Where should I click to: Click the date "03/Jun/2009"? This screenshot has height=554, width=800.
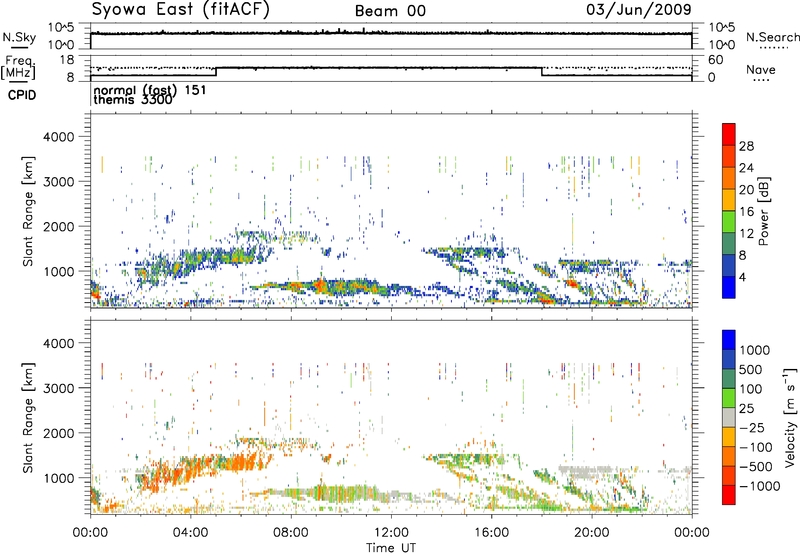click(639, 9)
